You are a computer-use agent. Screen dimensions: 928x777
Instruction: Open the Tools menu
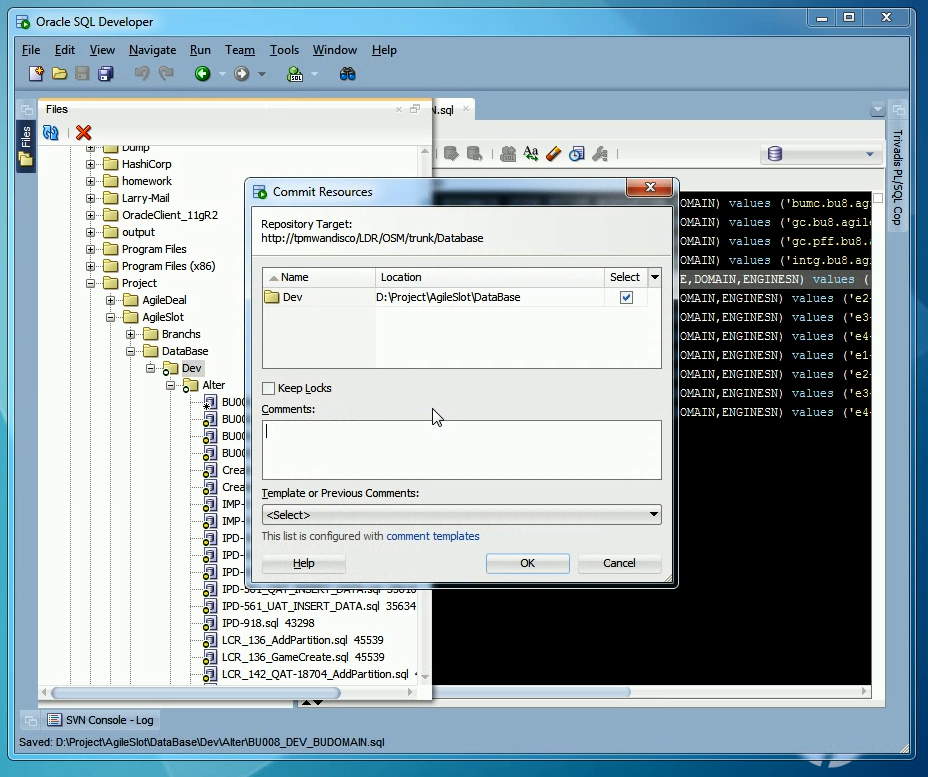(x=284, y=50)
